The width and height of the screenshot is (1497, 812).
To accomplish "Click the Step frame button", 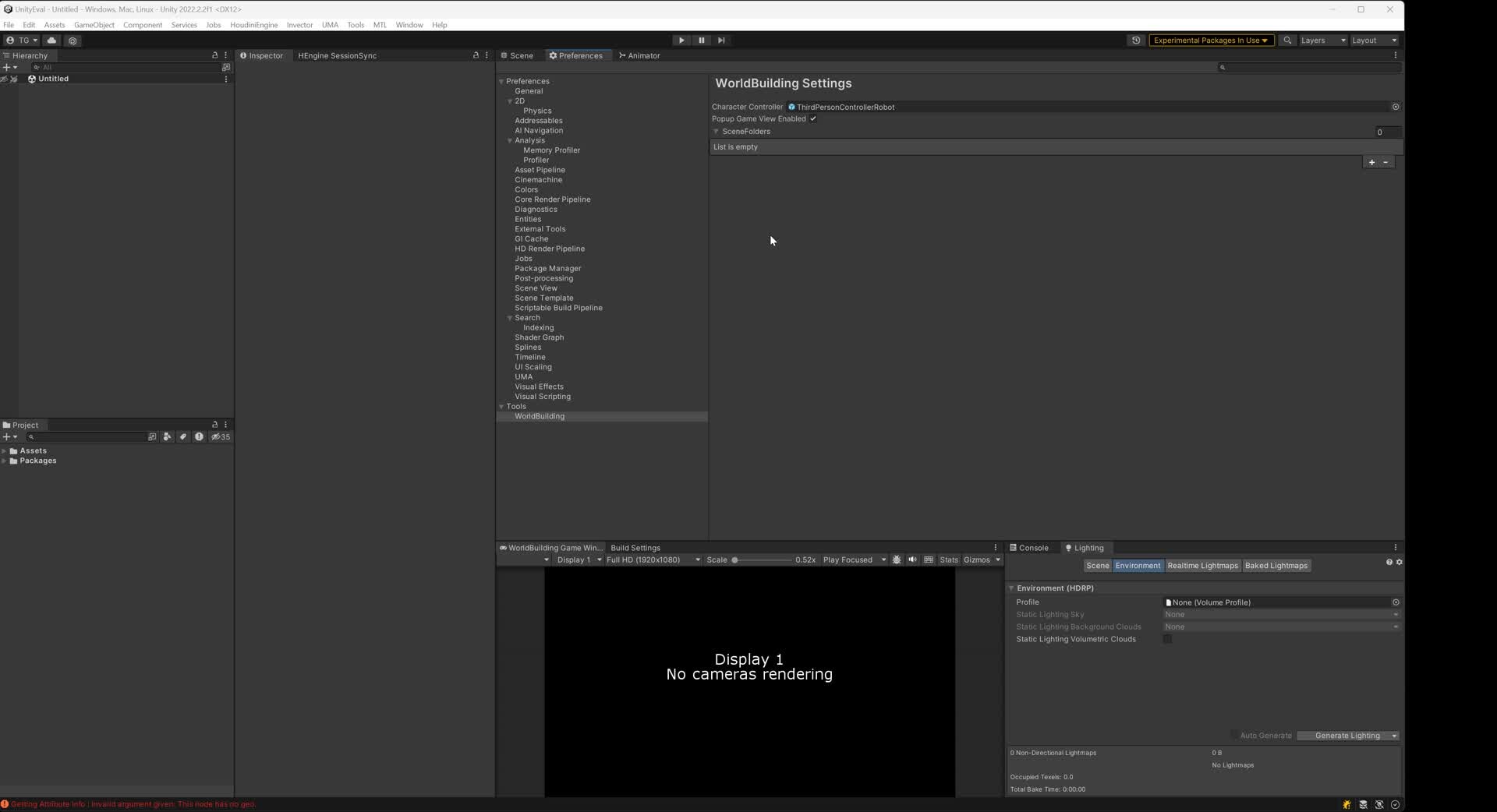I will click(721, 41).
